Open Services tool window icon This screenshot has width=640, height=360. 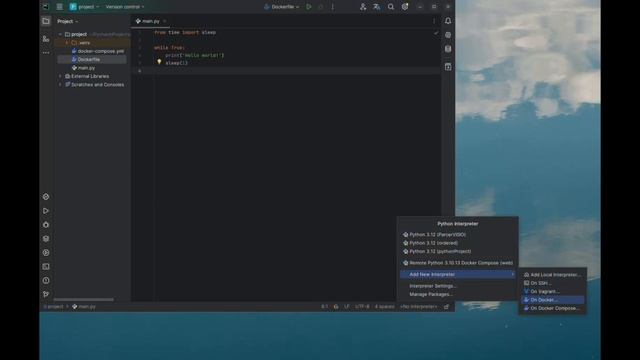[46, 253]
